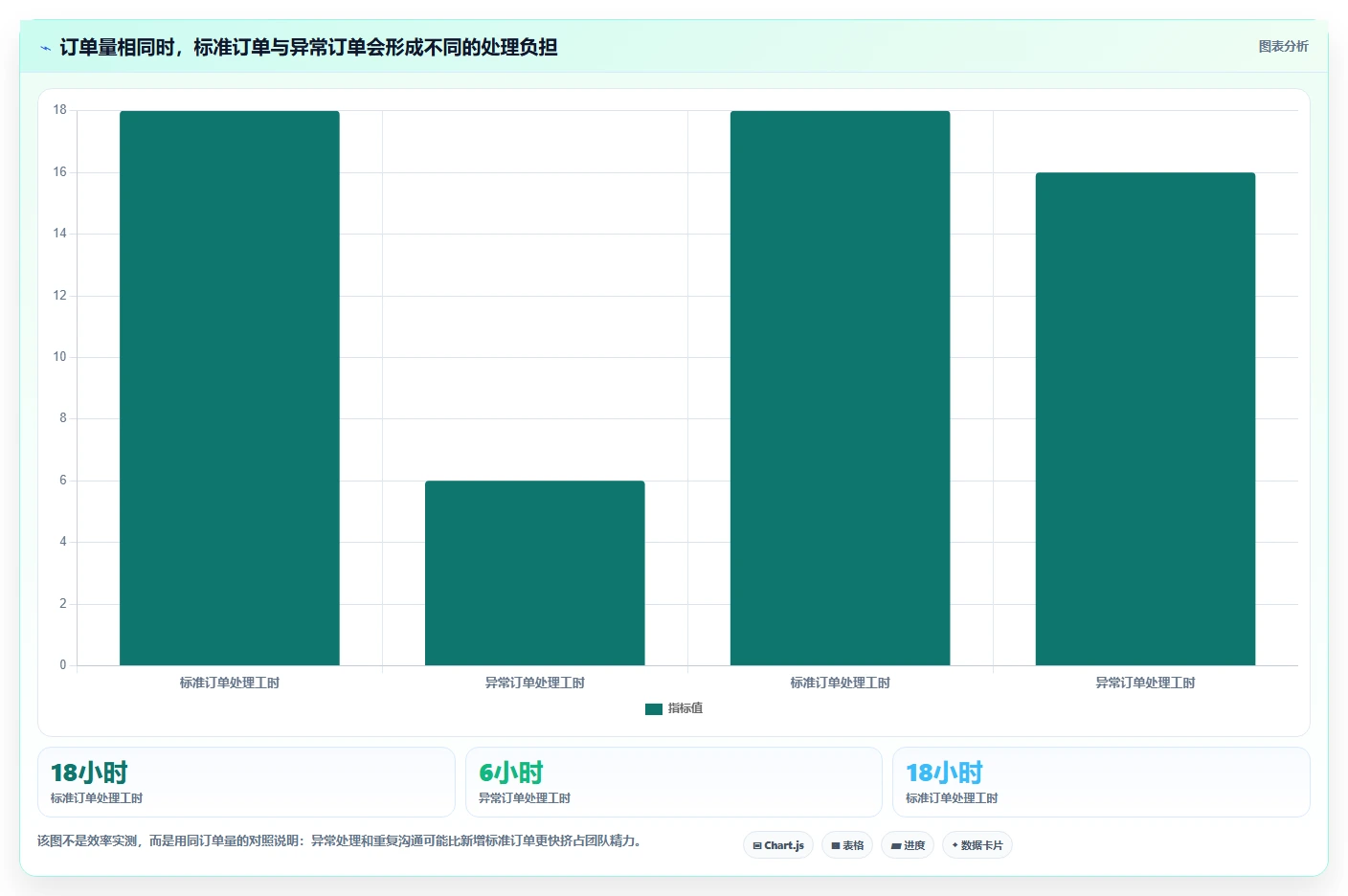Click the 图表分析 label in the header

[x=1283, y=46]
